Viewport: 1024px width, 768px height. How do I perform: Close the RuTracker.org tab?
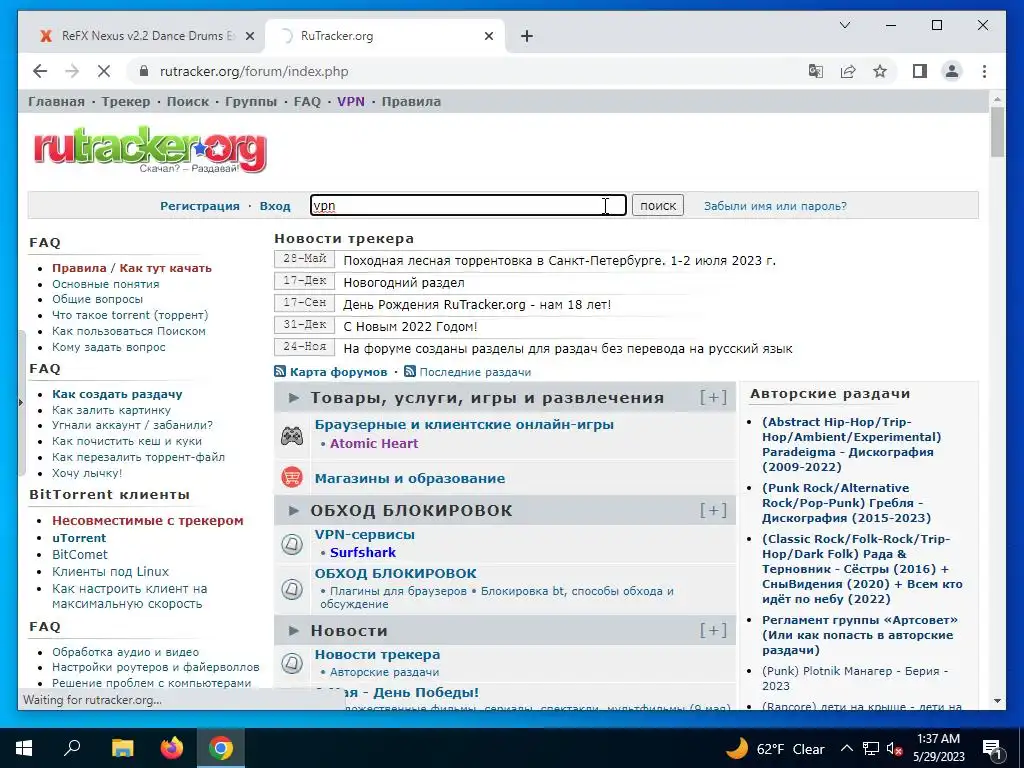[488, 36]
